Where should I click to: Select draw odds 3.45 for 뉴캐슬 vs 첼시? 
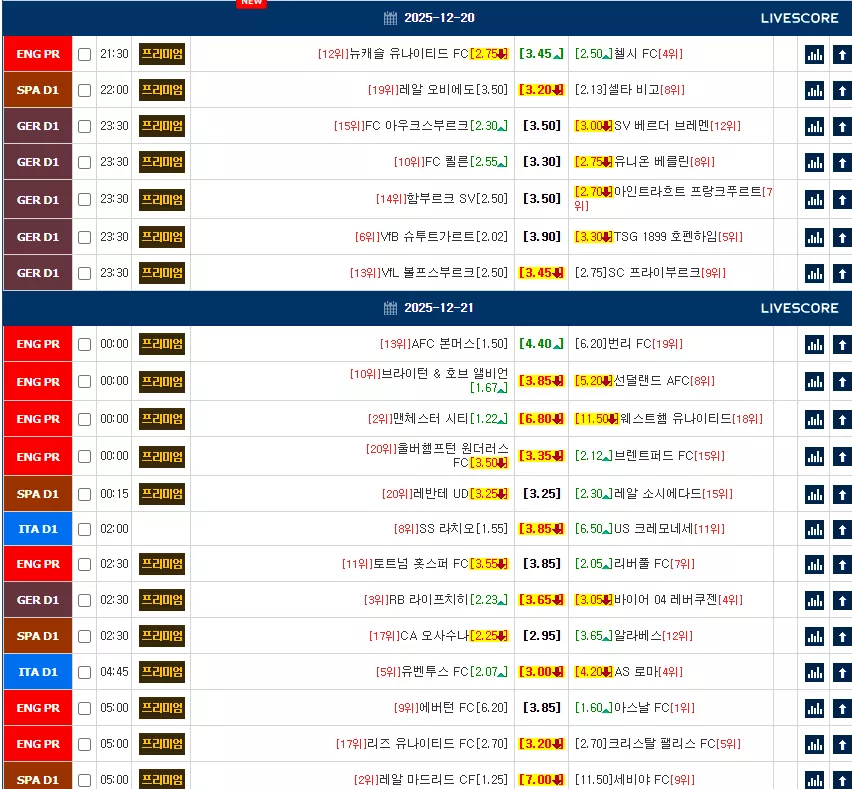(541, 54)
